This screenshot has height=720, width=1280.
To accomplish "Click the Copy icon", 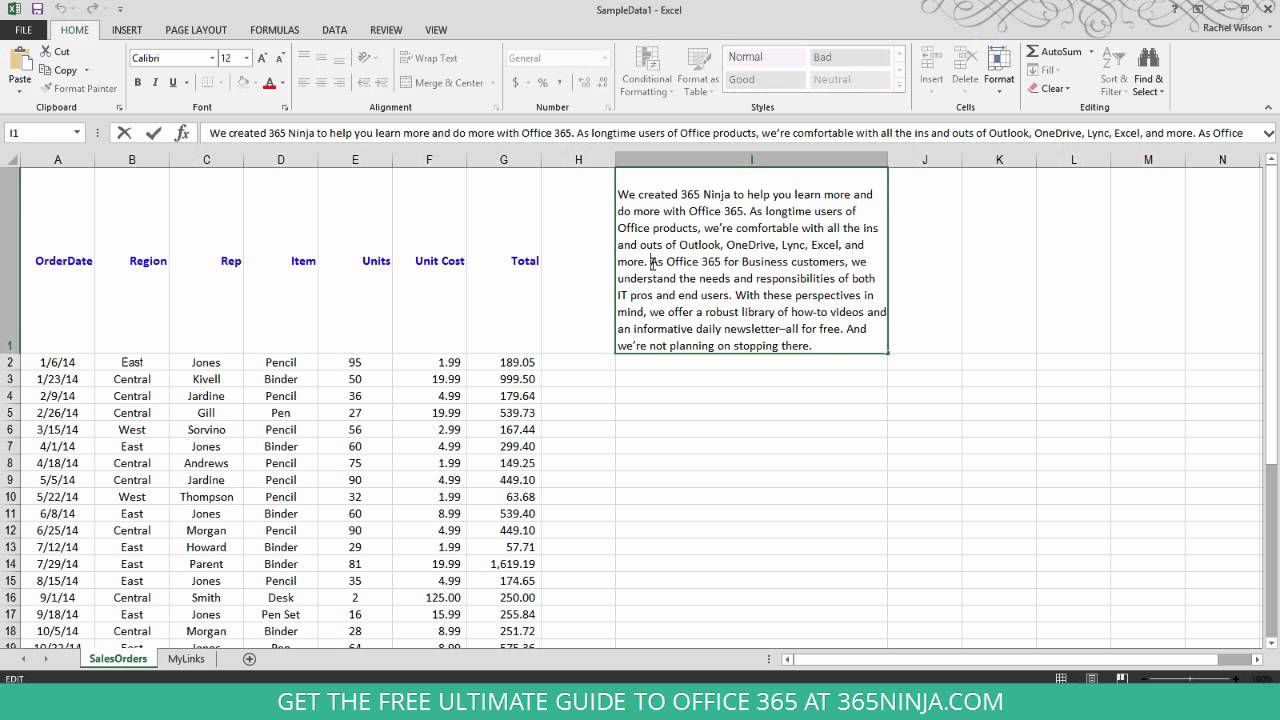I will (x=45, y=70).
